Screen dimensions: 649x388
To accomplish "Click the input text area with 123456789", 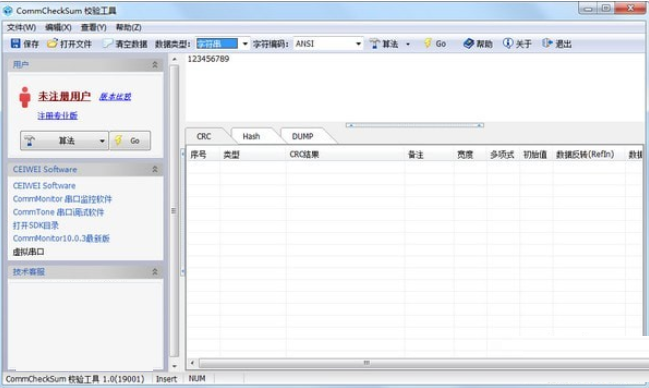I will [x=414, y=88].
